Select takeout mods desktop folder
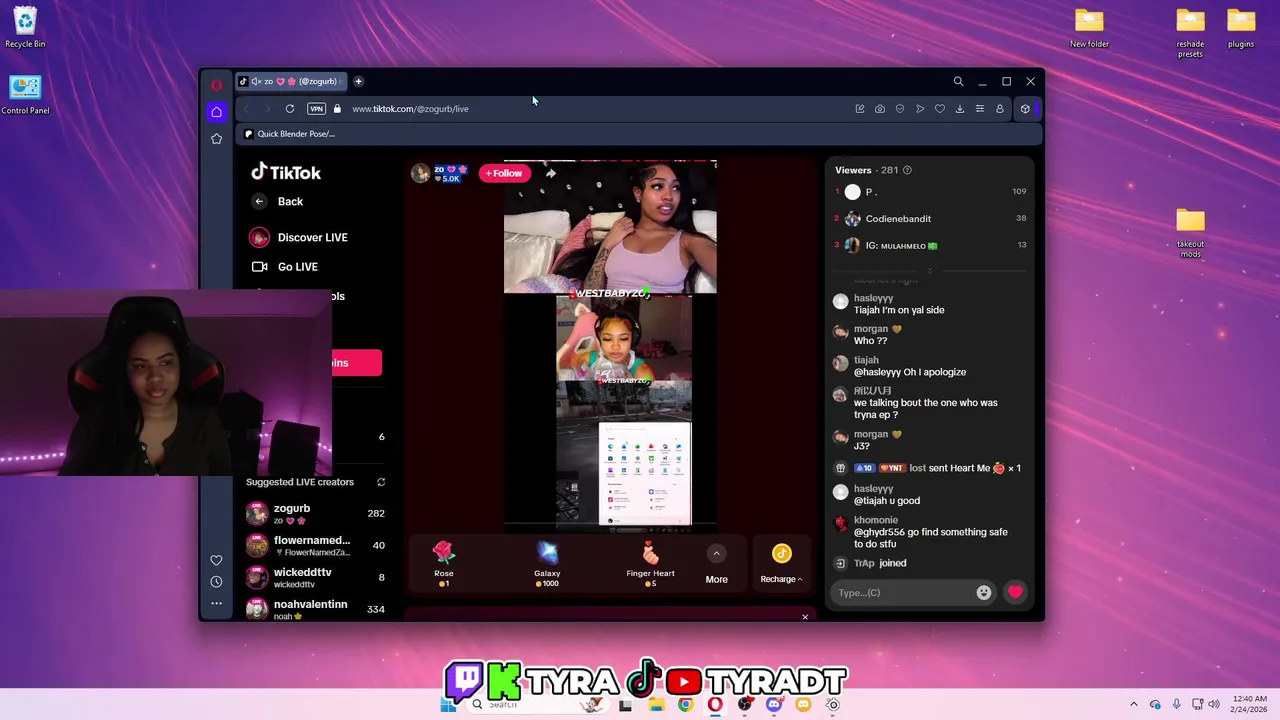 point(1190,233)
